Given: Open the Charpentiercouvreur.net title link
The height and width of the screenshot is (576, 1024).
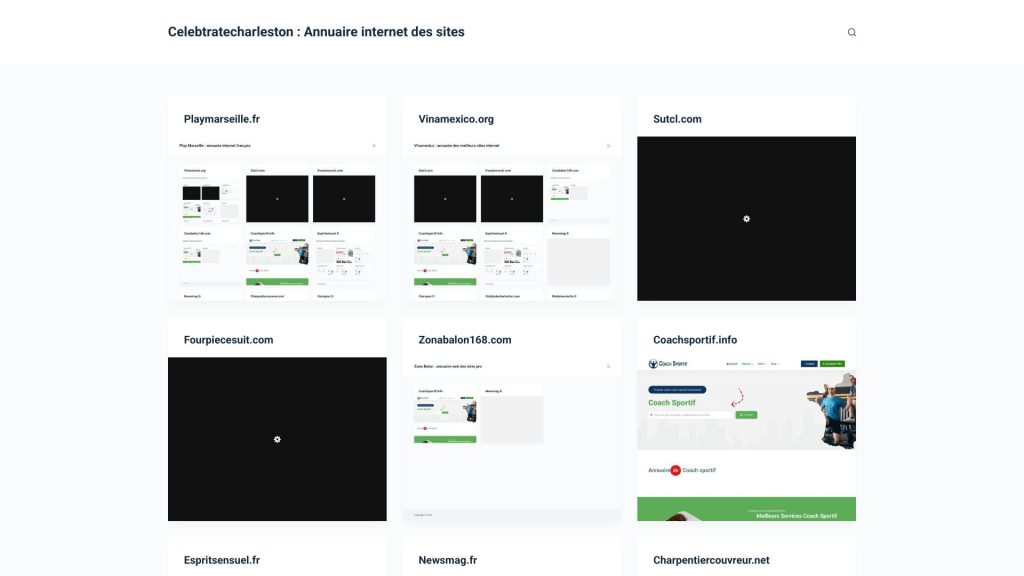Looking at the screenshot, I should [x=711, y=561].
